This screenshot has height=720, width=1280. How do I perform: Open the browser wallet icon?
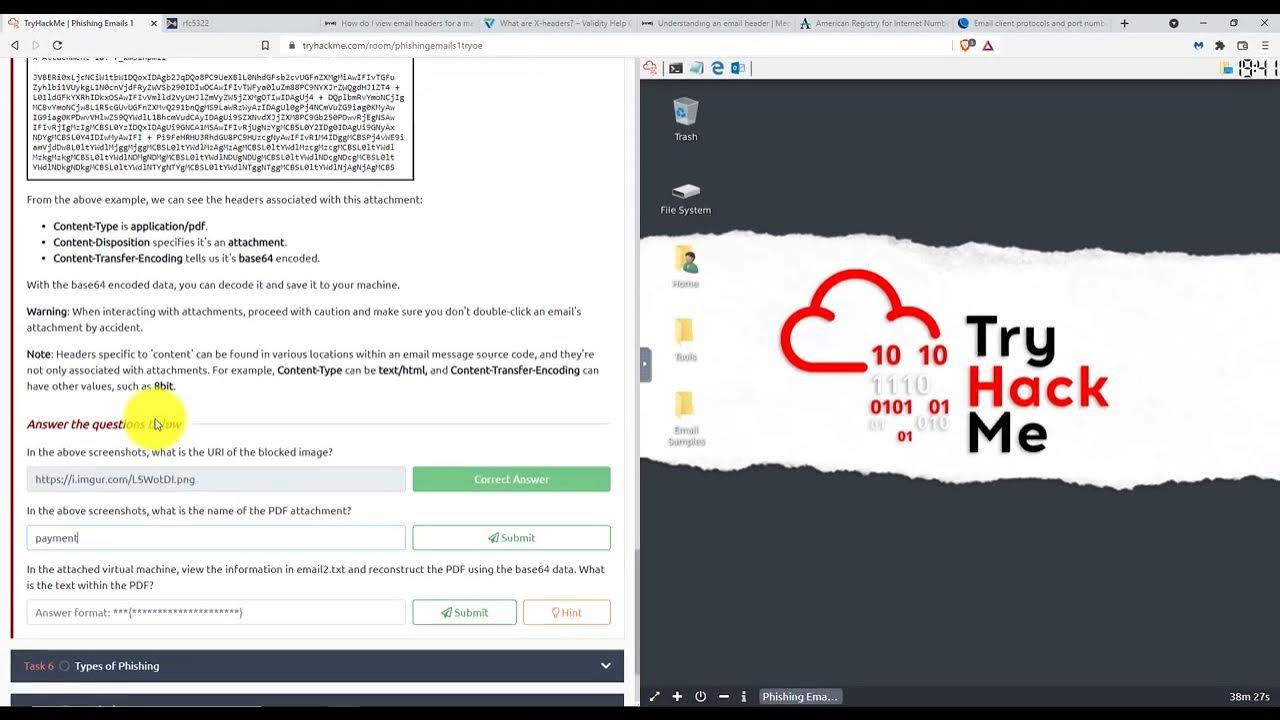pos(1243,45)
